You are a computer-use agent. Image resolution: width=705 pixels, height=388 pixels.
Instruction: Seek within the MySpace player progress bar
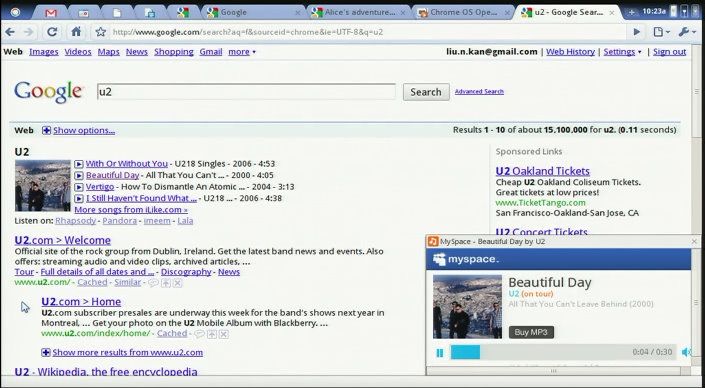point(563,352)
